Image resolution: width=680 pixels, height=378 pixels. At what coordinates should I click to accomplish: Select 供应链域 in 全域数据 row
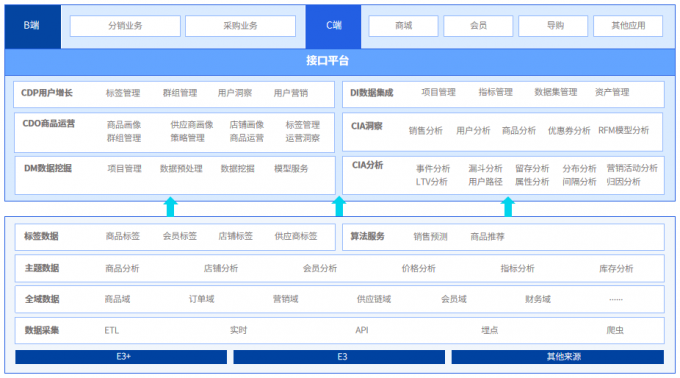374,299
